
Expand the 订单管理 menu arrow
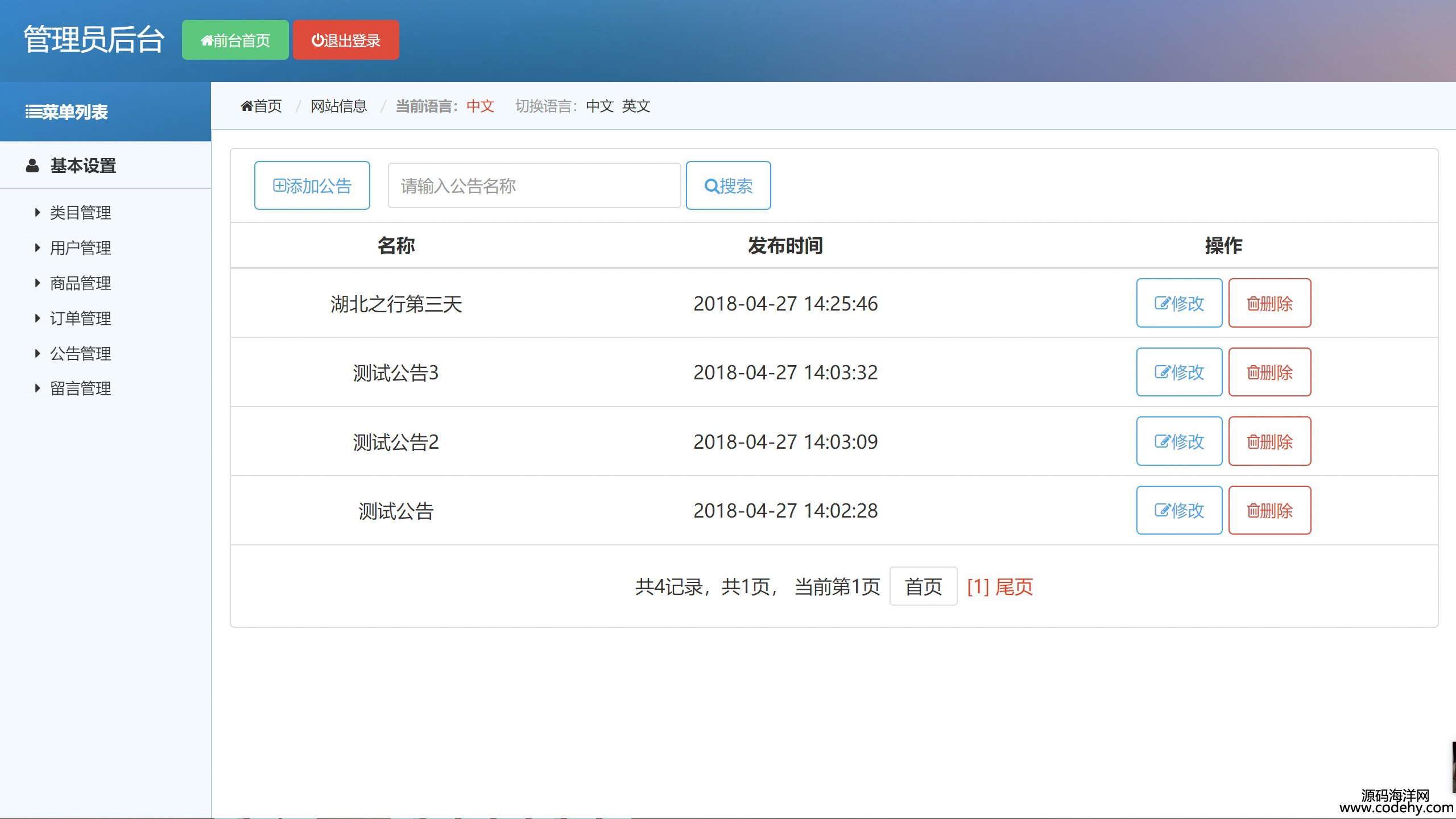coord(38,318)
